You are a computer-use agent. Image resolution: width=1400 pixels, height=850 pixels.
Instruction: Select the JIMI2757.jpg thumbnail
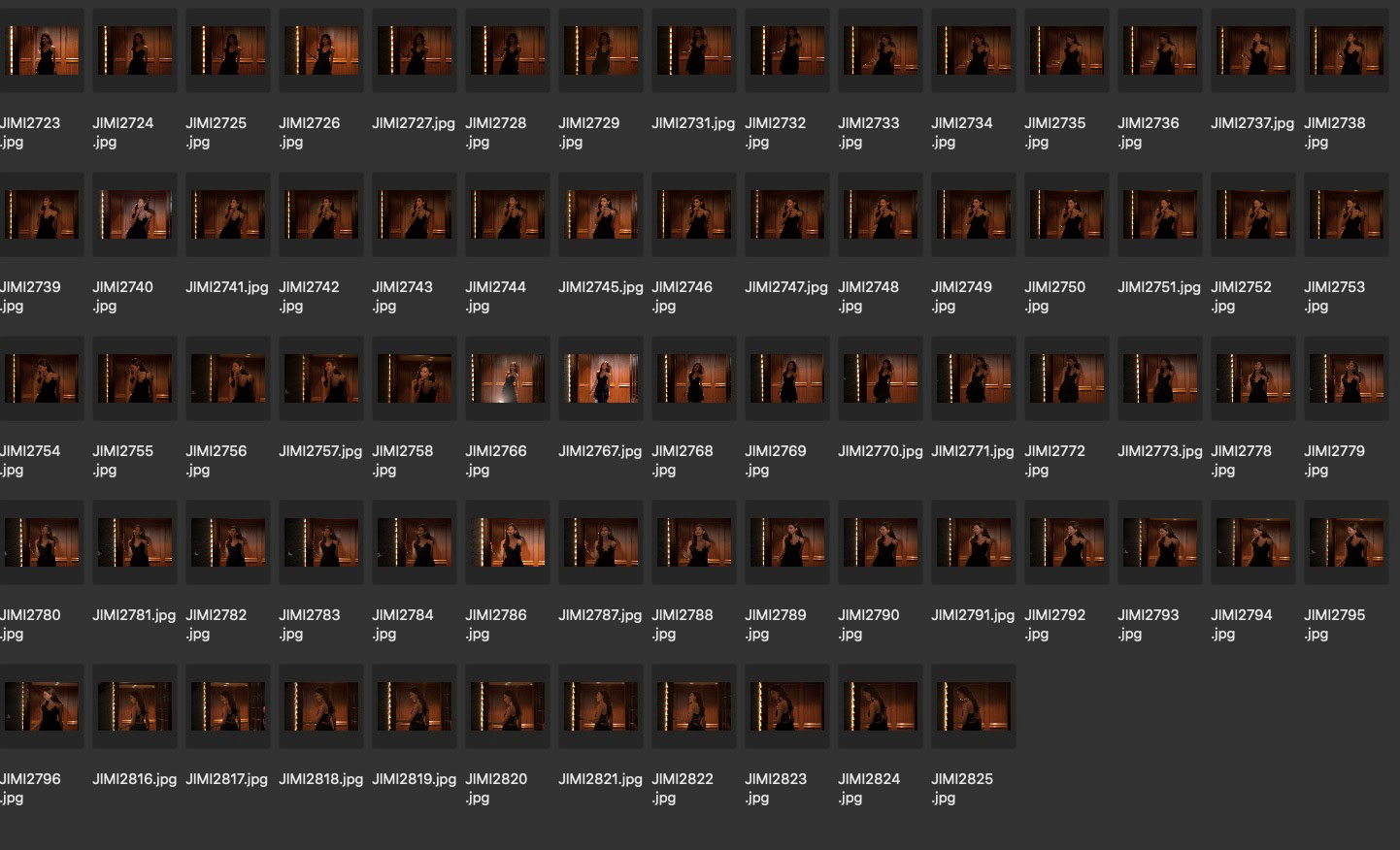point(320,378)
